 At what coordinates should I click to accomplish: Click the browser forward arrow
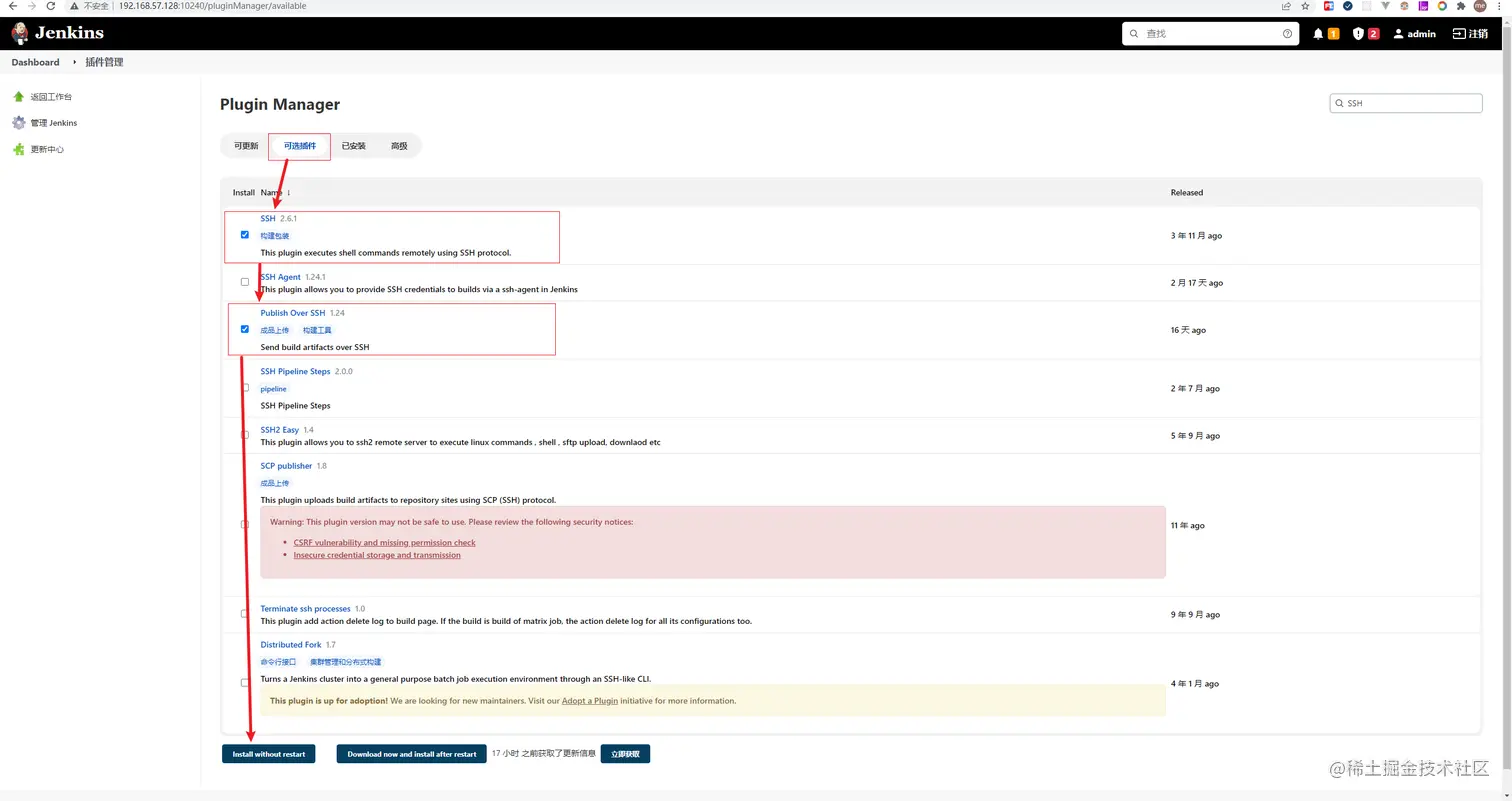tap(31, 6)
